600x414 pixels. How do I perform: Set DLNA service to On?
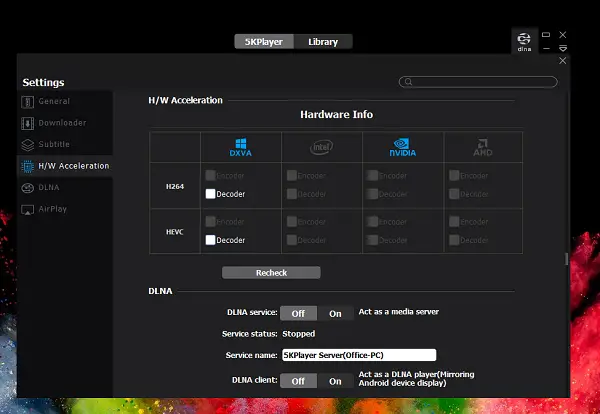335,313
